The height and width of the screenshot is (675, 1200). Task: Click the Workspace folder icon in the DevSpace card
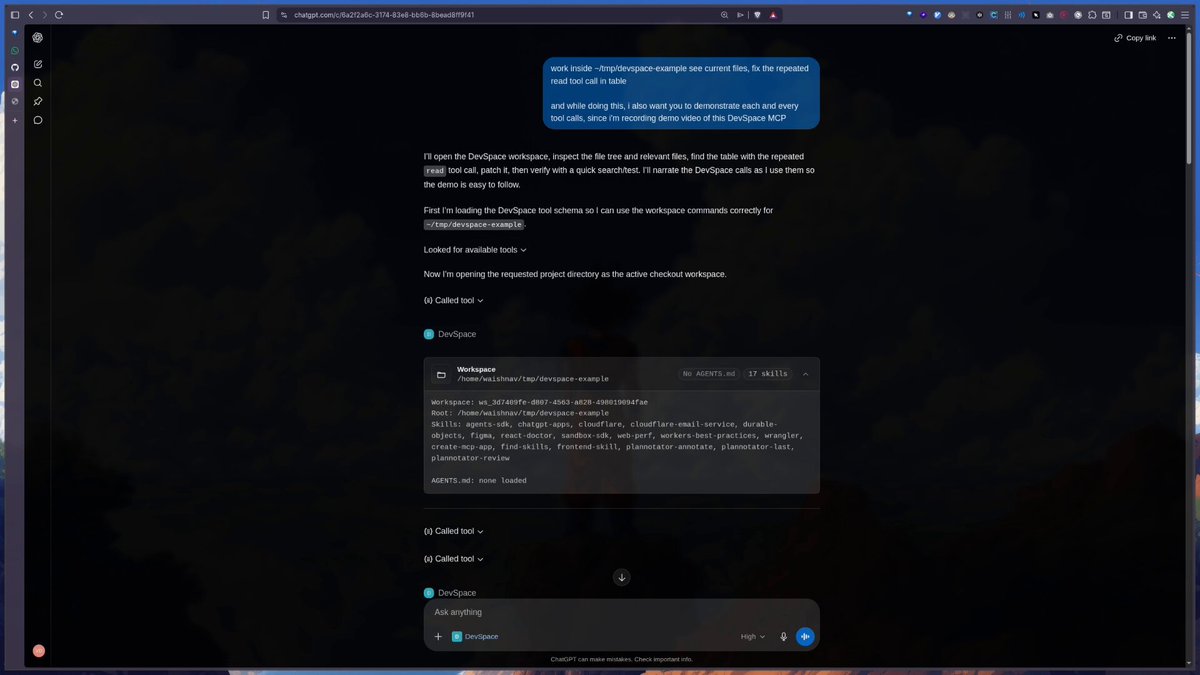click(441, 375)
